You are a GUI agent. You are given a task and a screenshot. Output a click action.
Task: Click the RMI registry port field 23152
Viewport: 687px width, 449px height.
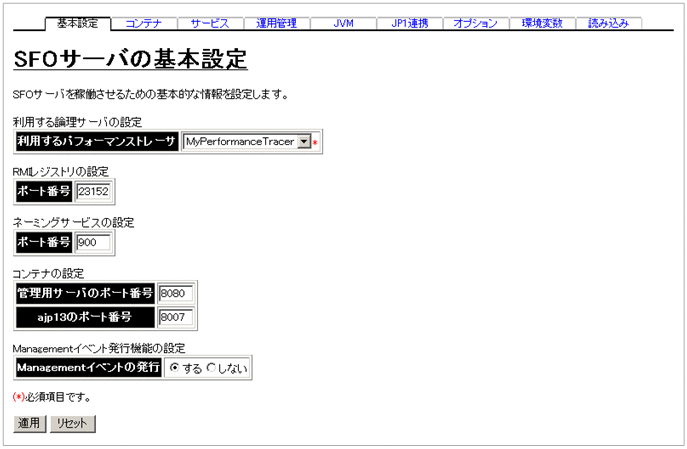point(93,191)
